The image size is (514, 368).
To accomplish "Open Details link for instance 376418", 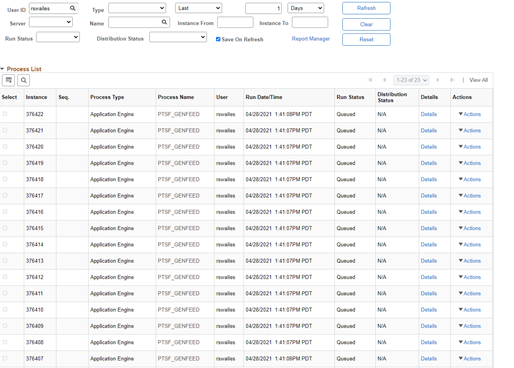I will (429, 179).
